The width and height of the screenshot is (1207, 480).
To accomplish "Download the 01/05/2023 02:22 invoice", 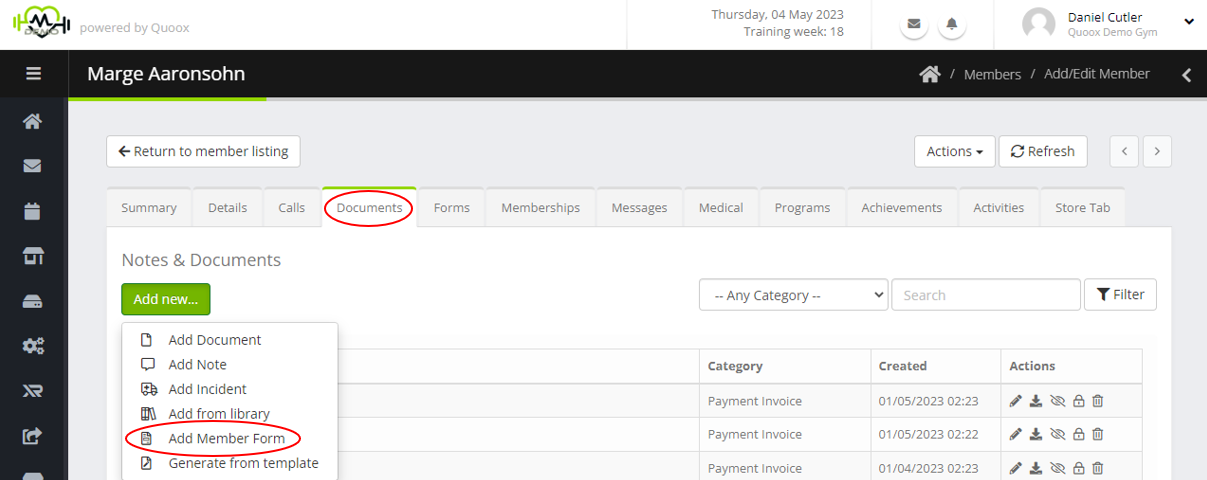I will click(1036, 434).
